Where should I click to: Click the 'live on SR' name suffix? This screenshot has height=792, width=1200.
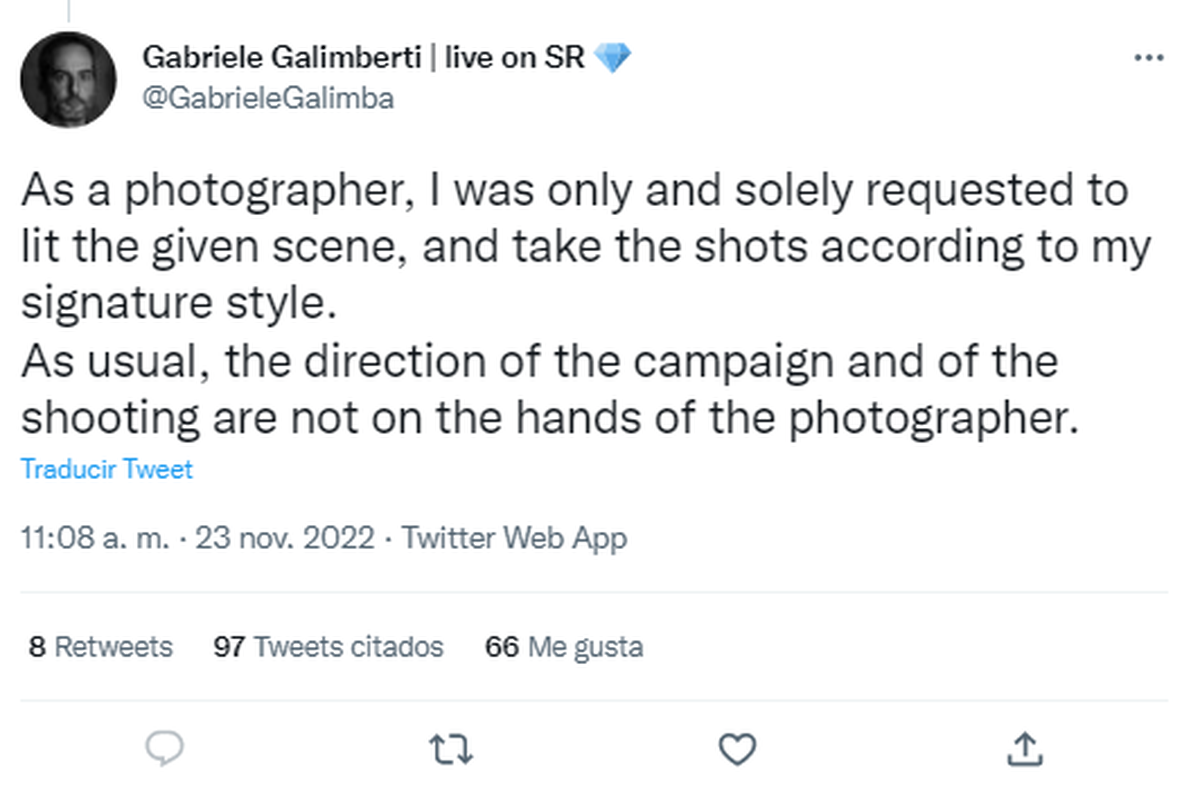(x=514, y=58)
